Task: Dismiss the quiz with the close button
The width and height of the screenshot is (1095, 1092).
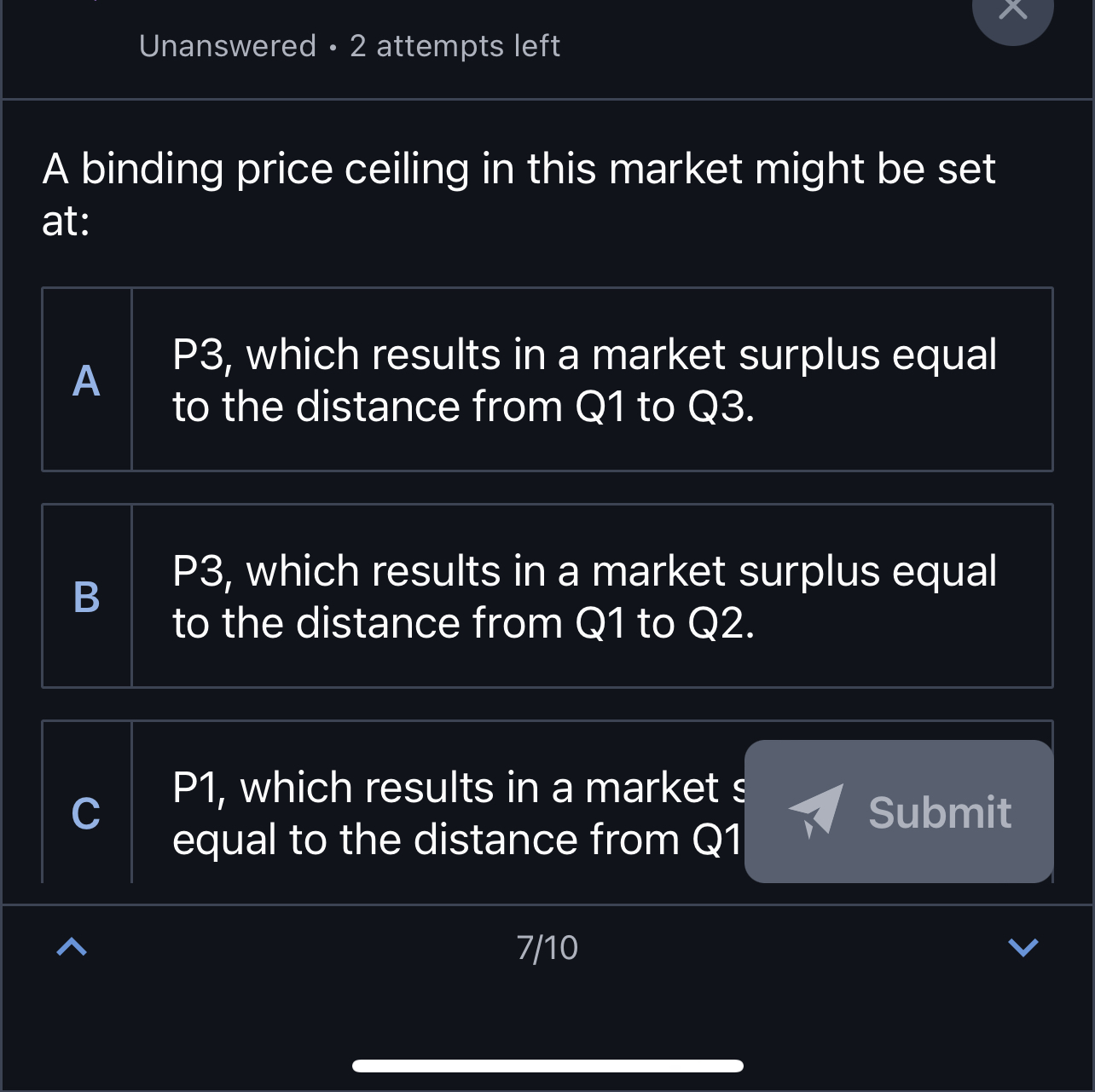Action: (1013, 10)
